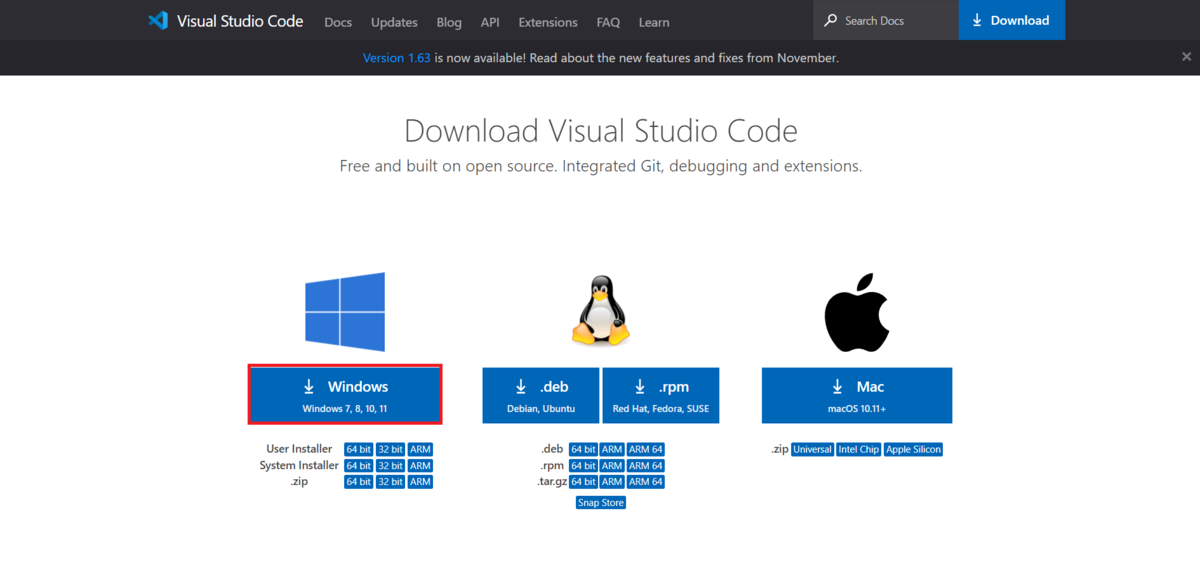Select Windows .zip 32 bit
This screenshot has height=572, width=1200.
[391, 482]
